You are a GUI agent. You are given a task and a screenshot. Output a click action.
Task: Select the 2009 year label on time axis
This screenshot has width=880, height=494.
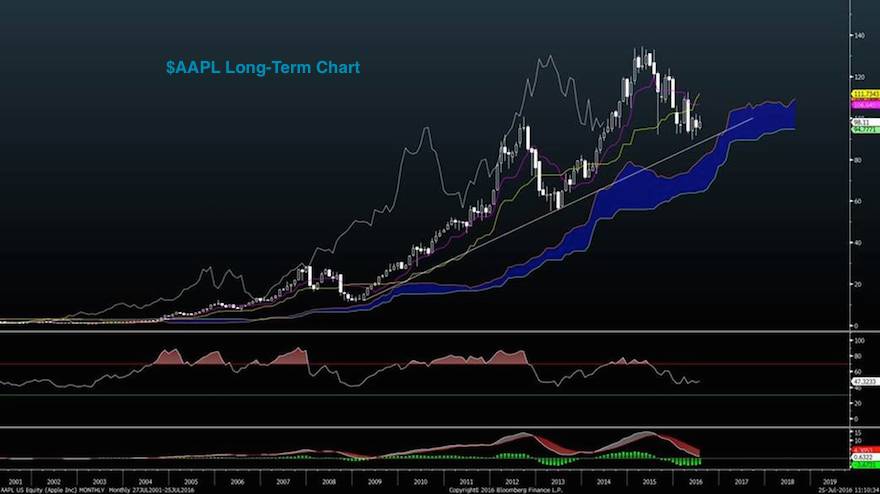(375, 482)
